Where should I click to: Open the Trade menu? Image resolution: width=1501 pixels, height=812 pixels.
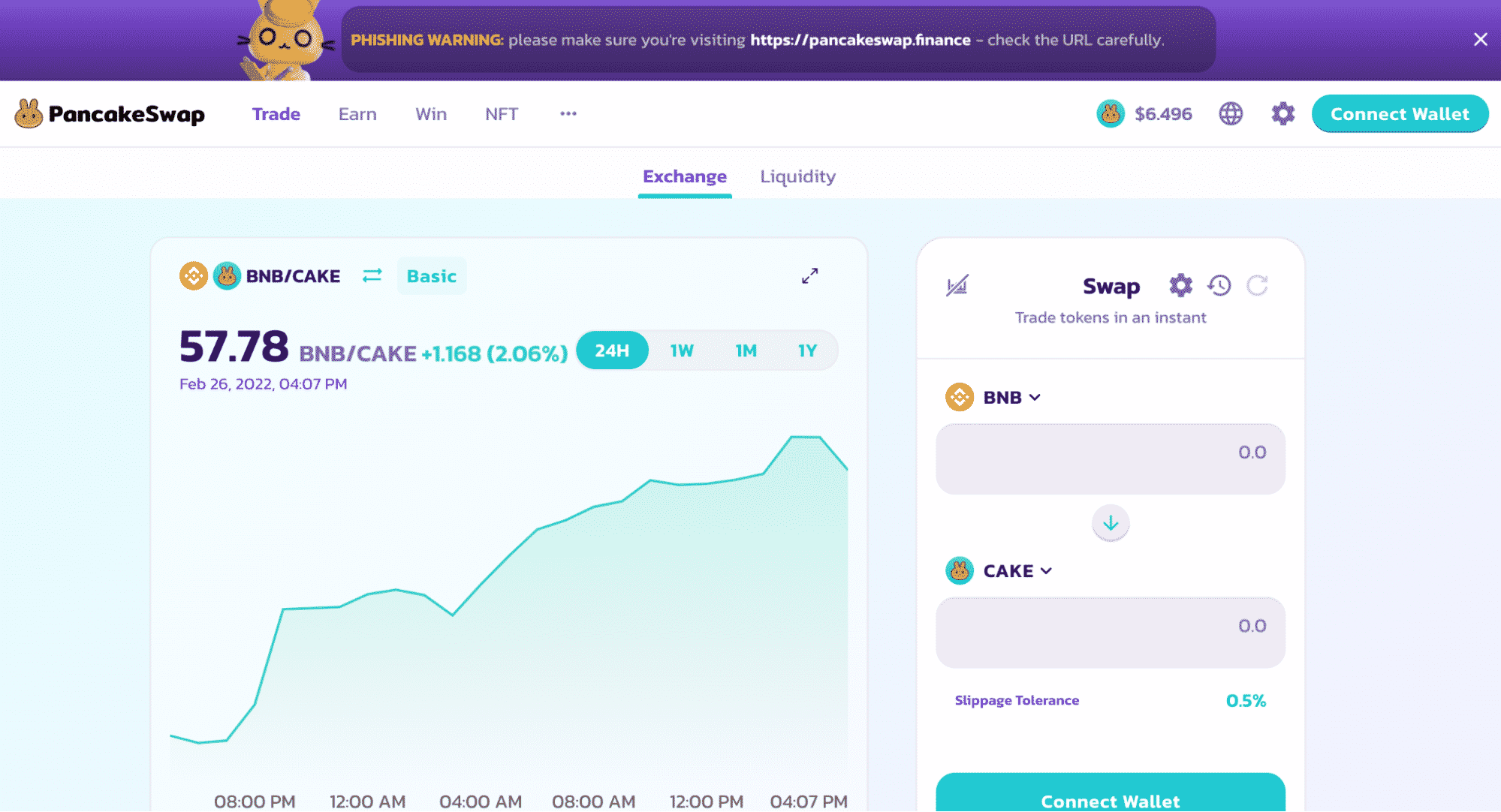276,114
